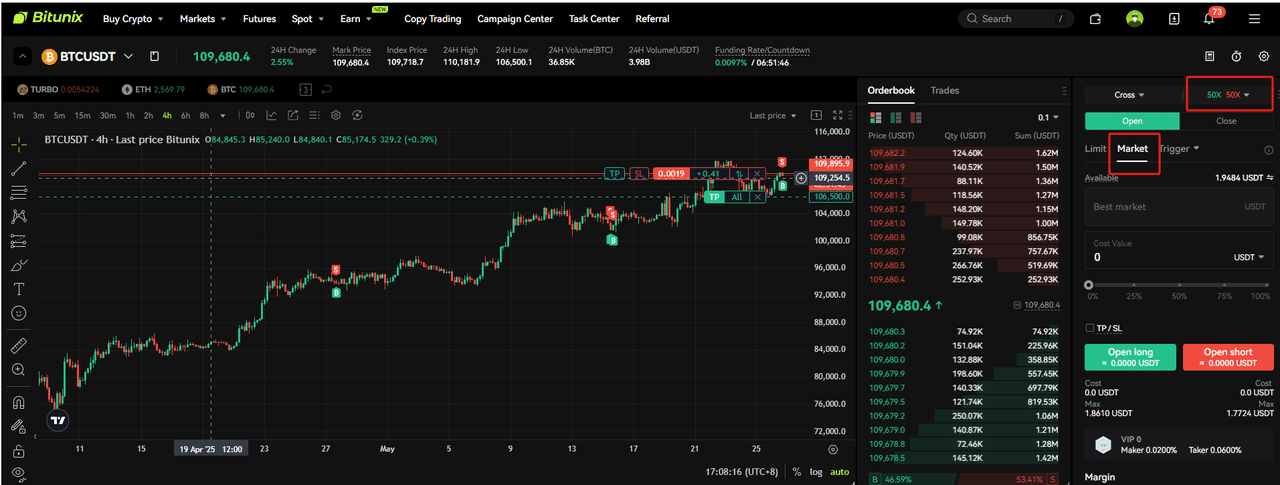Select the brush drawing tool
This screenshot has height=485, width=1280.
(x=18, y=265)
